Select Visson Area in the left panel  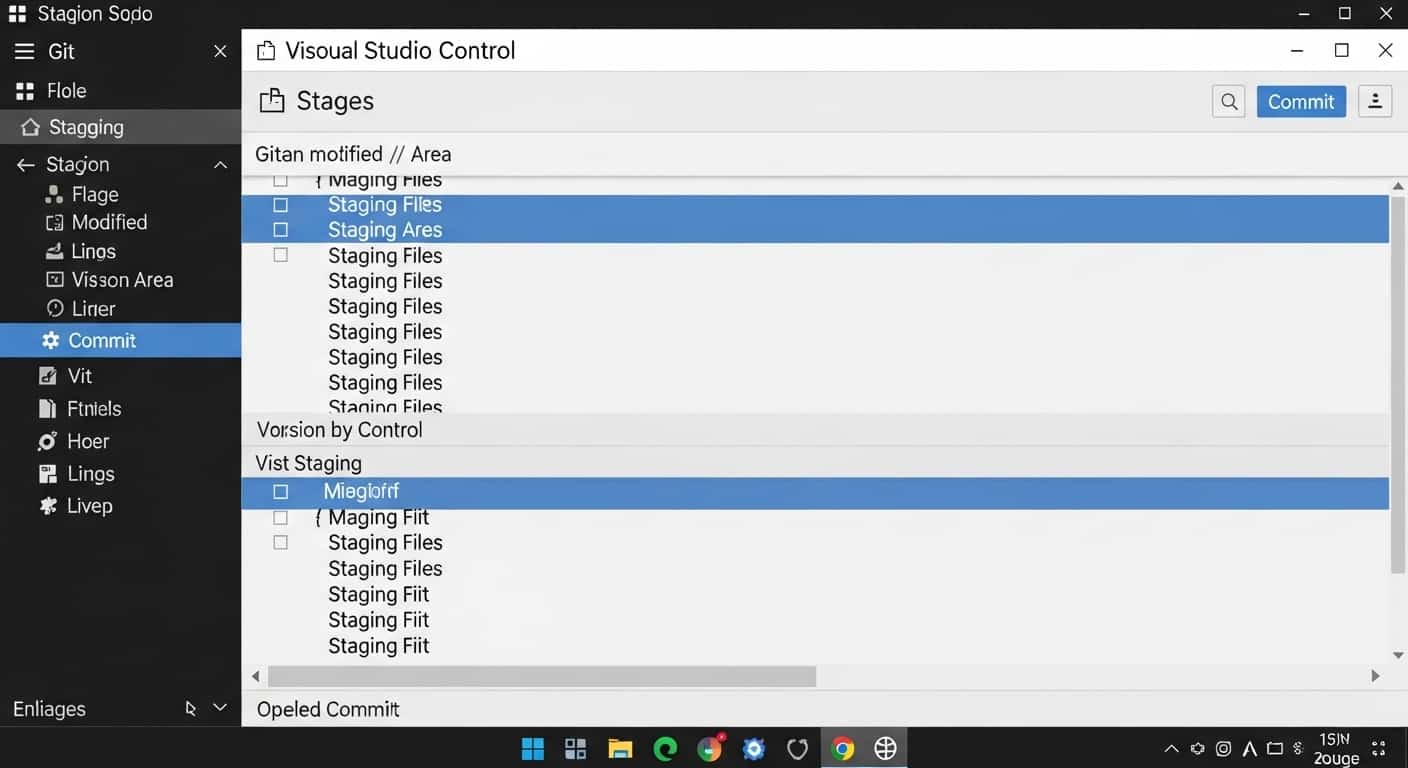coord(123,279)
